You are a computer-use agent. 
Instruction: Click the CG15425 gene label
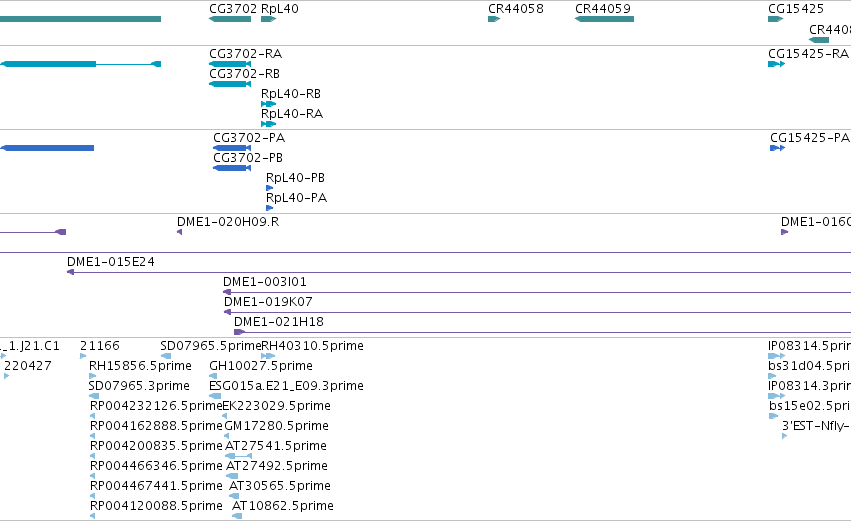(796, 9)
